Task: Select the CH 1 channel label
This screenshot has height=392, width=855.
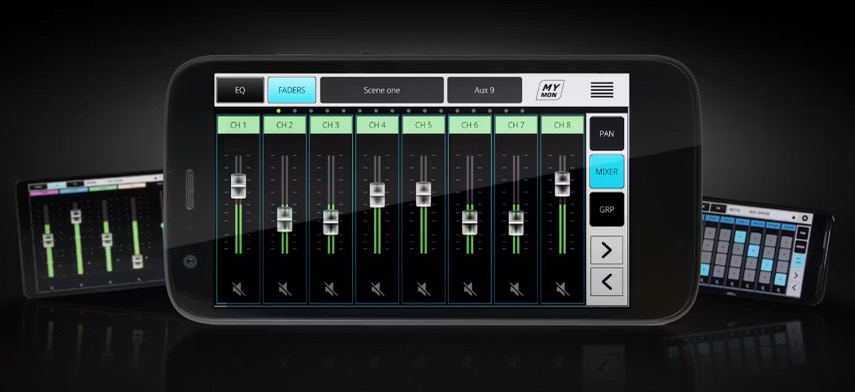Action: (238, 125)
